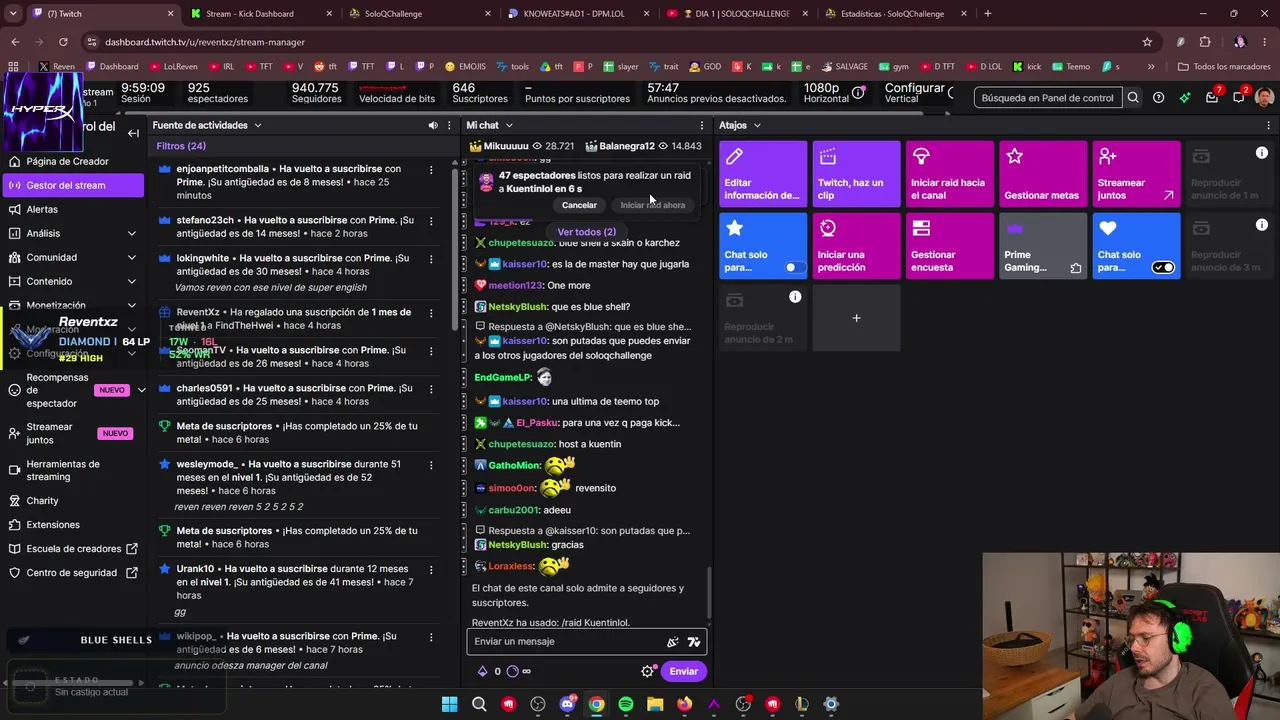Click Iniciar una predicción shortcut

coord(856,246)
